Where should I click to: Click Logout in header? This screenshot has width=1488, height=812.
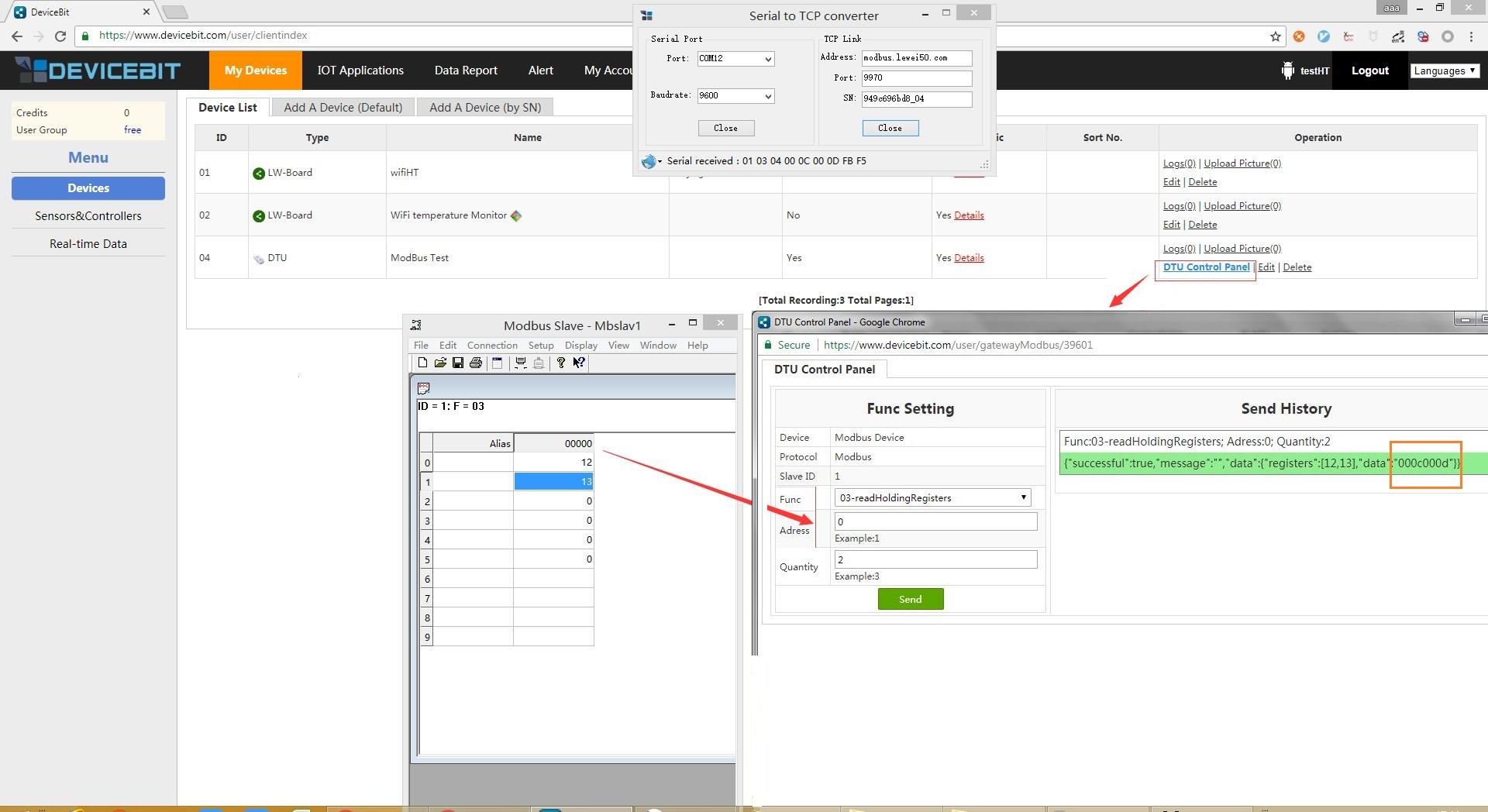1369,71
